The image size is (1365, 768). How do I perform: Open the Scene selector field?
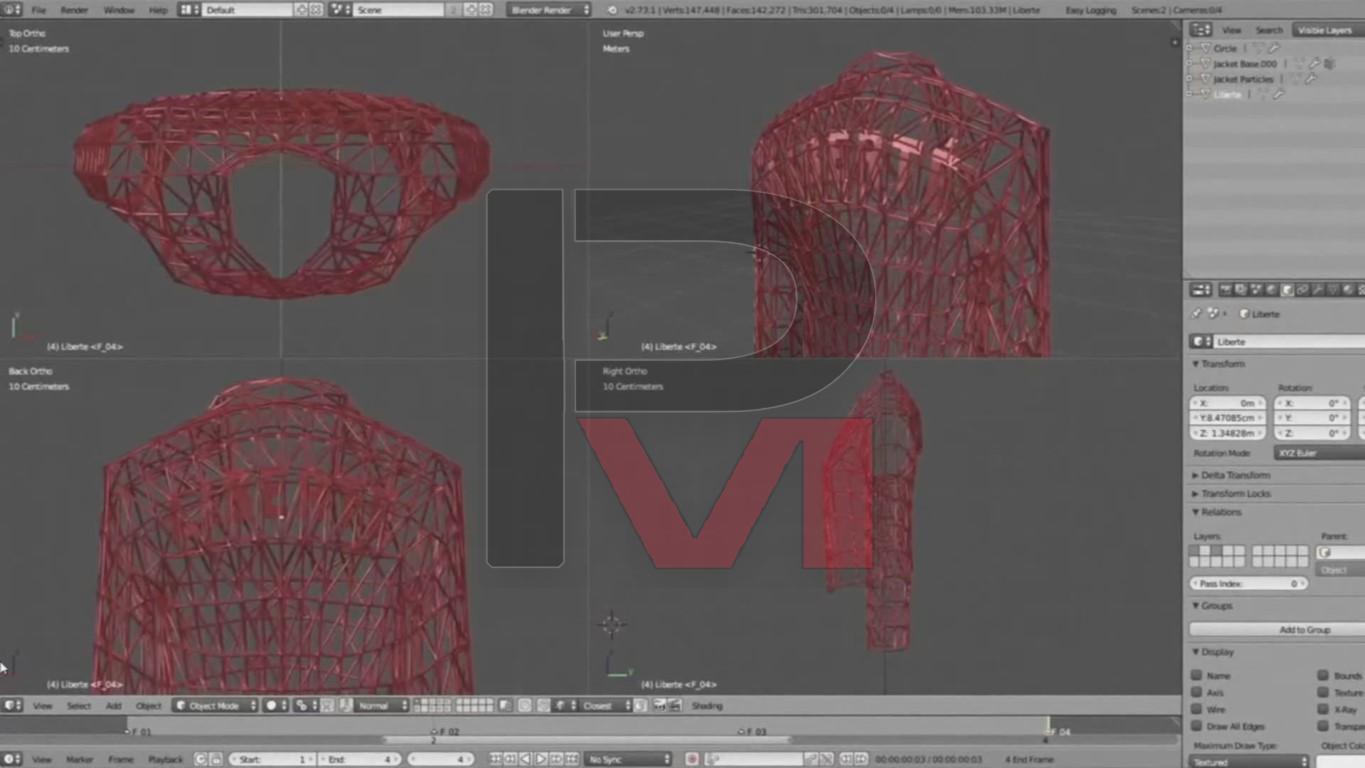(398, 10)
